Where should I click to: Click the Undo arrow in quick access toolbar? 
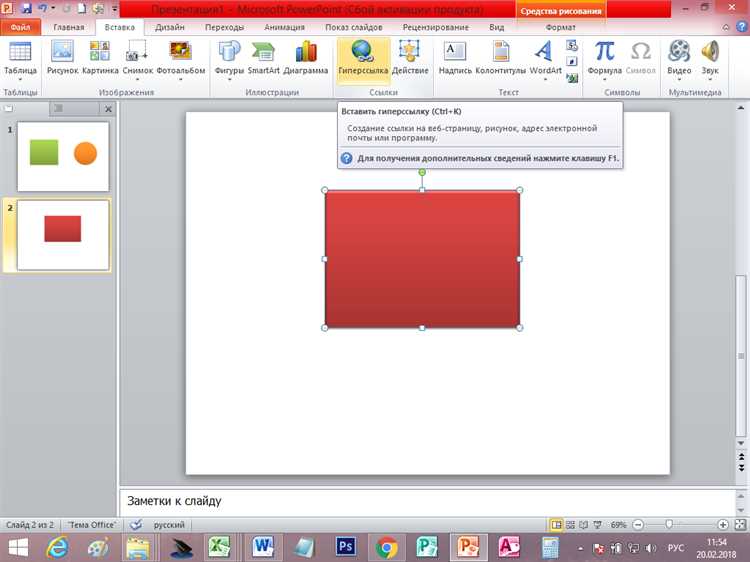coord(42,8)
